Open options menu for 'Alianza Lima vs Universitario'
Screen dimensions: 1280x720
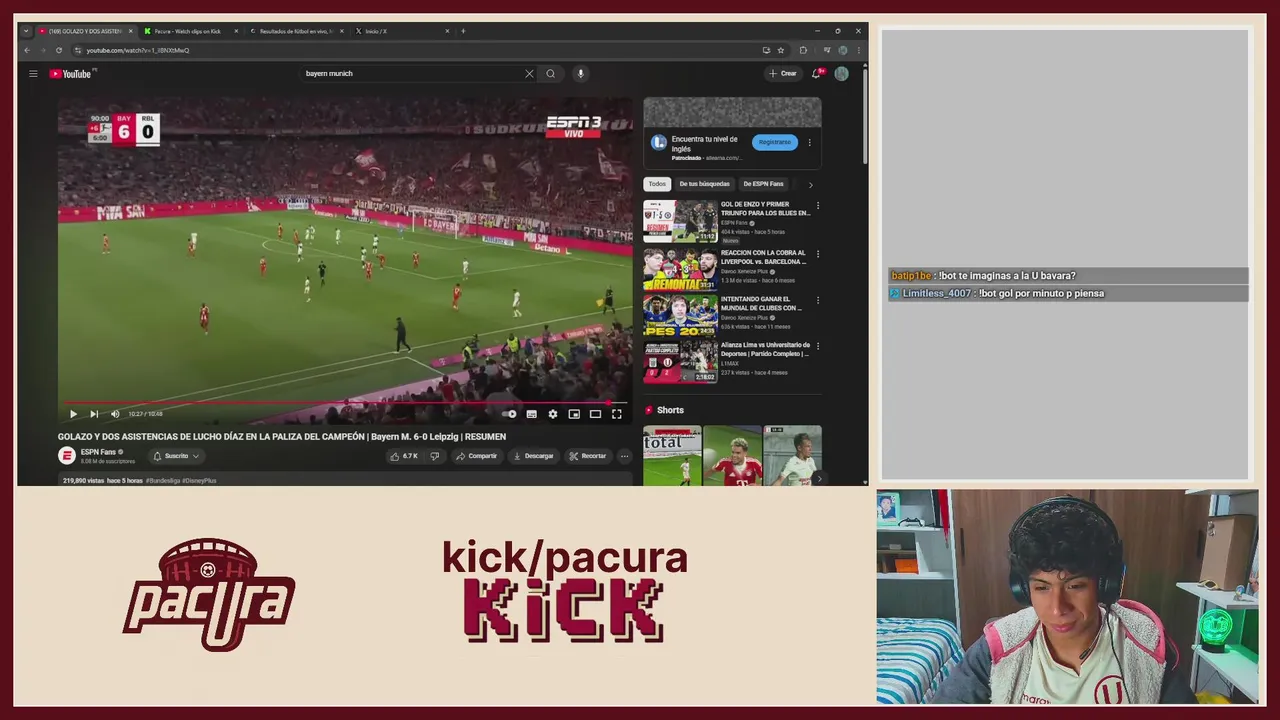click(x=818, y=346)
